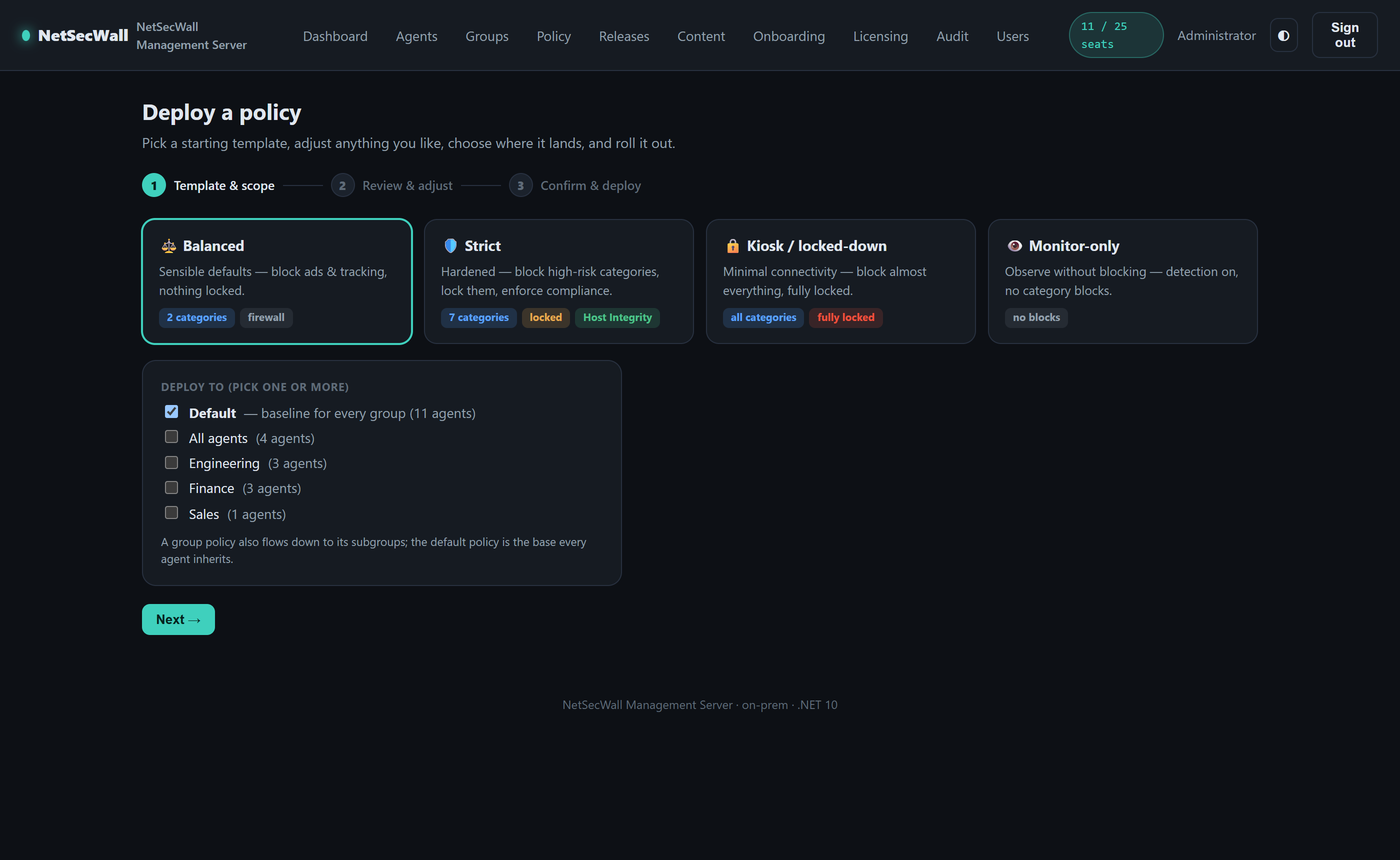Select the Monitor-only template card
Screen dimensions: 1400x860
[x=1122, y=281]
